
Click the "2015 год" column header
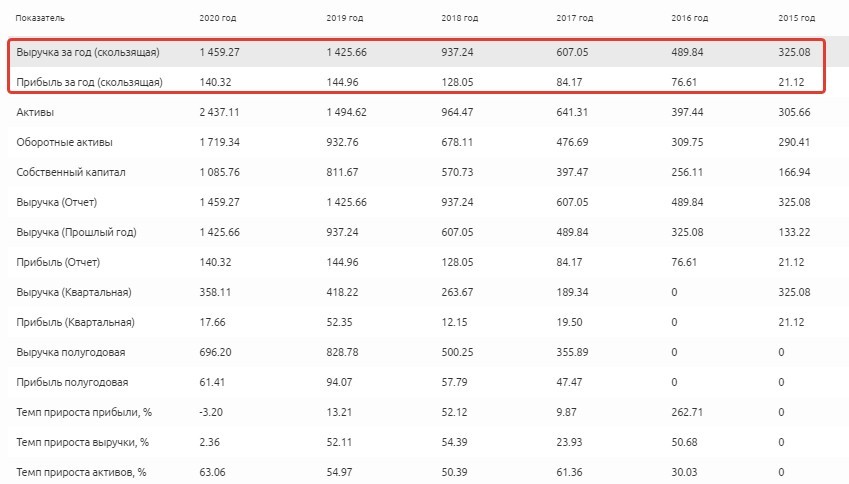pos(796,19)
